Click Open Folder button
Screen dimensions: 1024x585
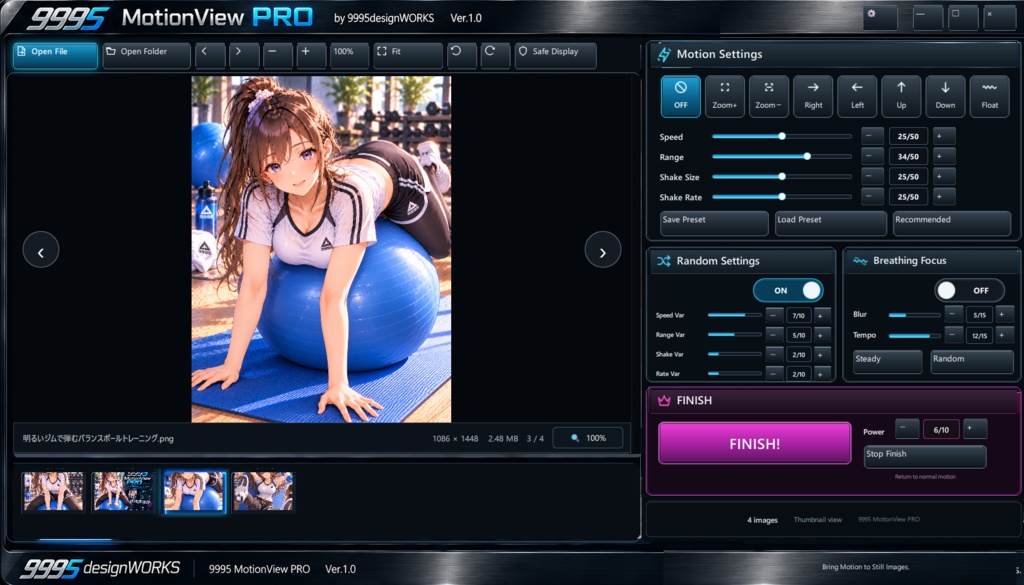(x=146, y=55)
